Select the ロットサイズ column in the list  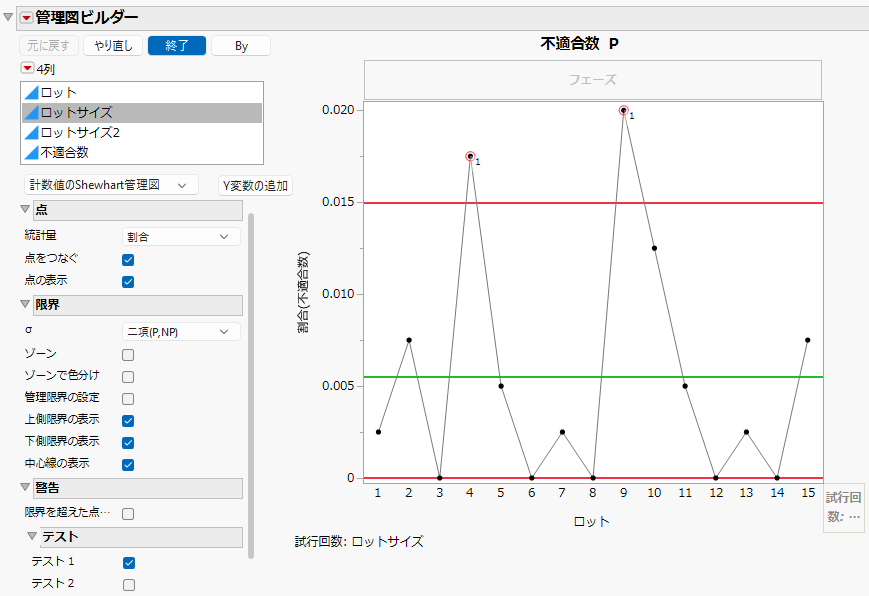pos(142,113)
